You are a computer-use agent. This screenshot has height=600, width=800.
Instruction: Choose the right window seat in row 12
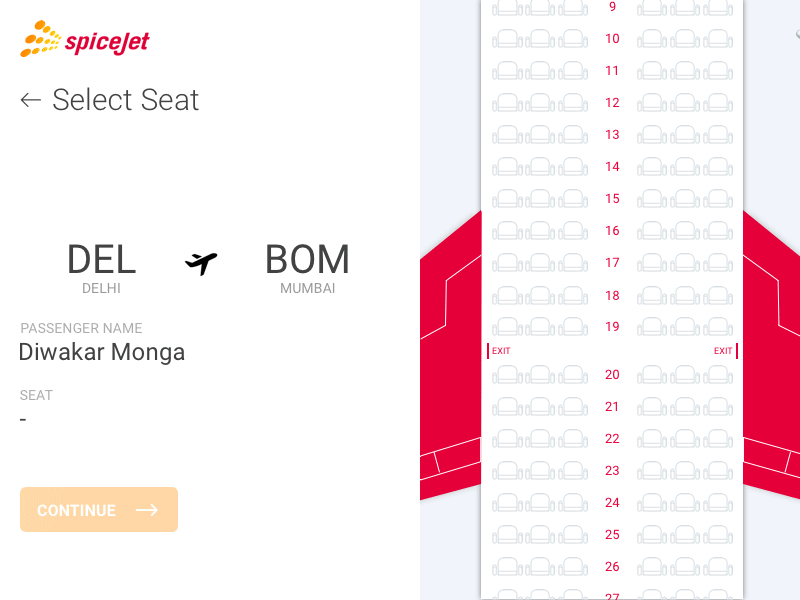coord(718,103)
